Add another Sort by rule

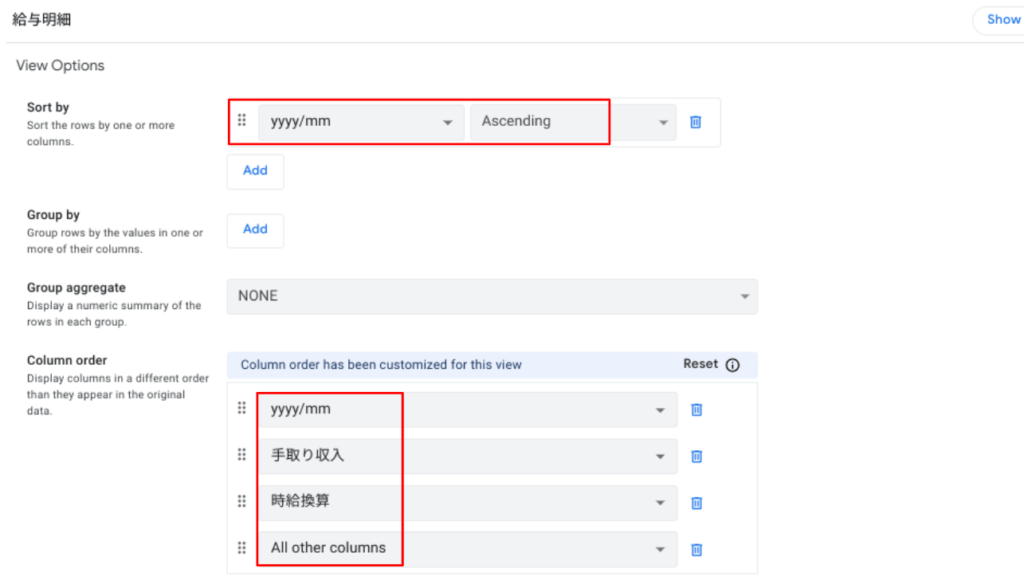coord(255,171)
